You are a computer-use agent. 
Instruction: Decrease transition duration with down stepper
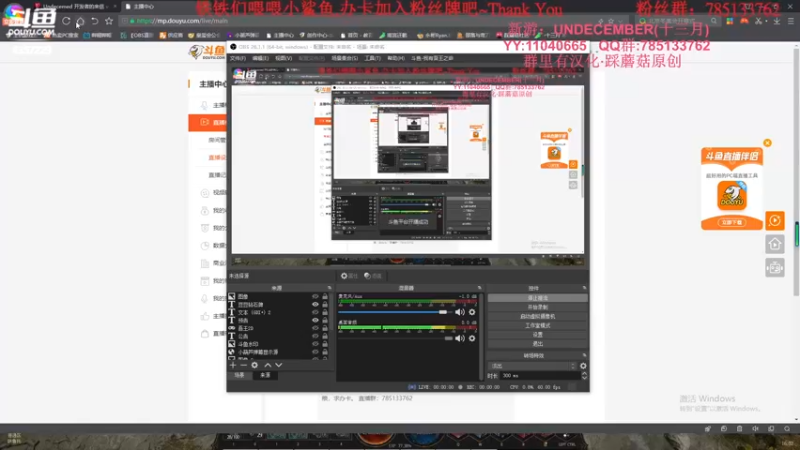(x=584, y=378)
